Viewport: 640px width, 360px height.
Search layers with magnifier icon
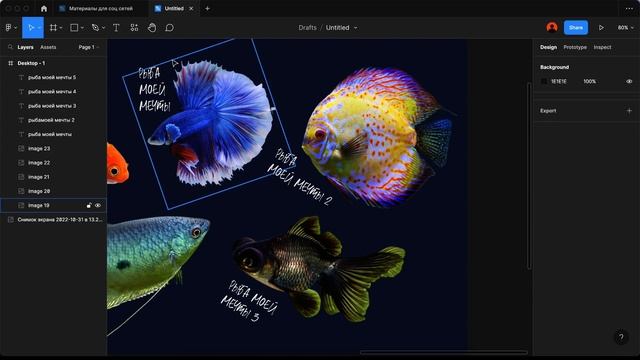(x=10, y=47)
